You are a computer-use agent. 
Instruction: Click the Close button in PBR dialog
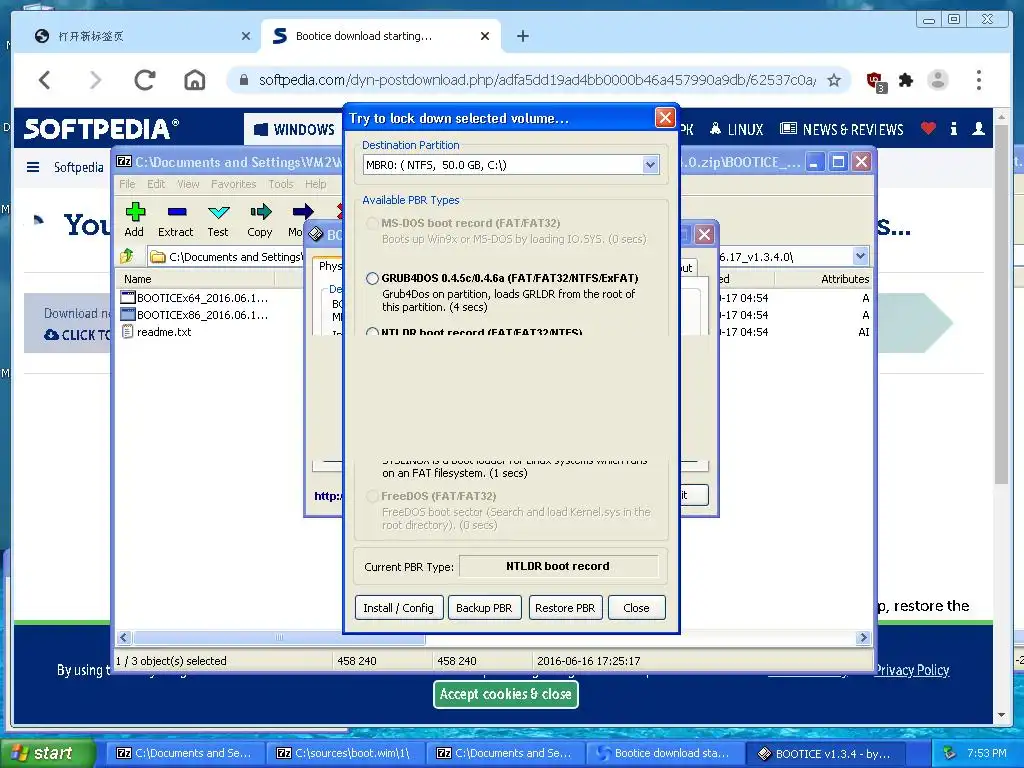[636, 607]
